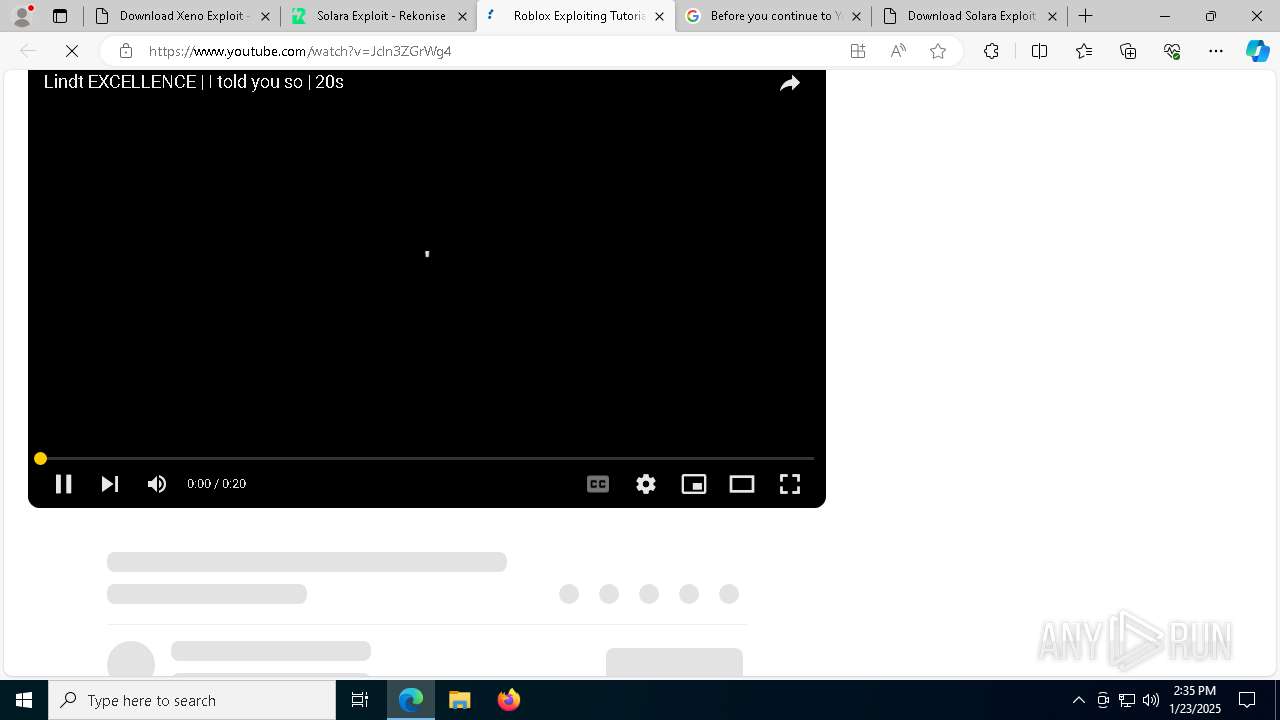This screenshot has width=1280, height=720.
Task: Open Copilot sidebar
Action: tap(1257, 51)
